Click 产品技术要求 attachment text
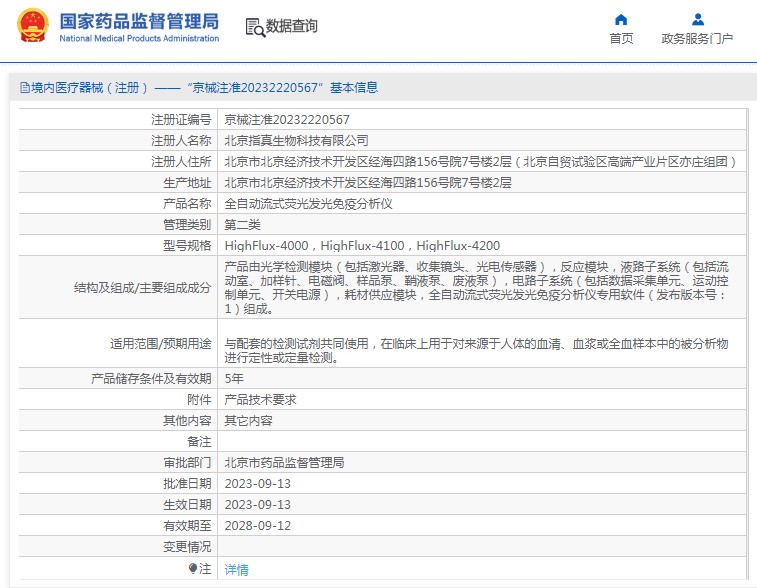The image size is (757, 588). (x=260, y=400)
